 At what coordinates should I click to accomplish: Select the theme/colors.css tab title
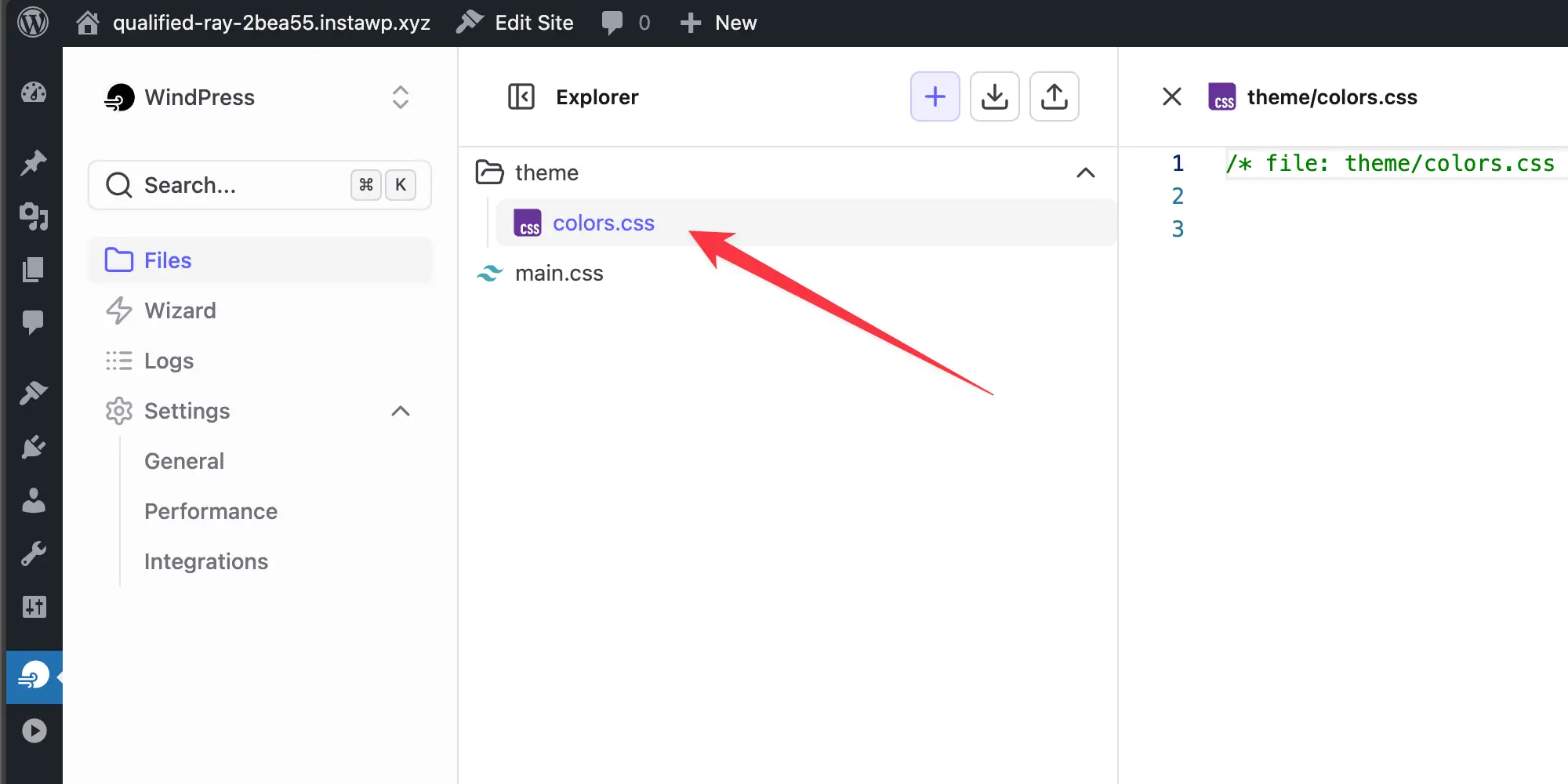click(1332, 97)
